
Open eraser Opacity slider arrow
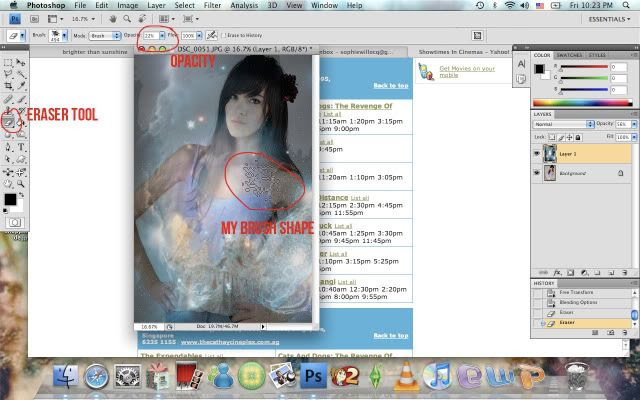click(x=162, y=36)
